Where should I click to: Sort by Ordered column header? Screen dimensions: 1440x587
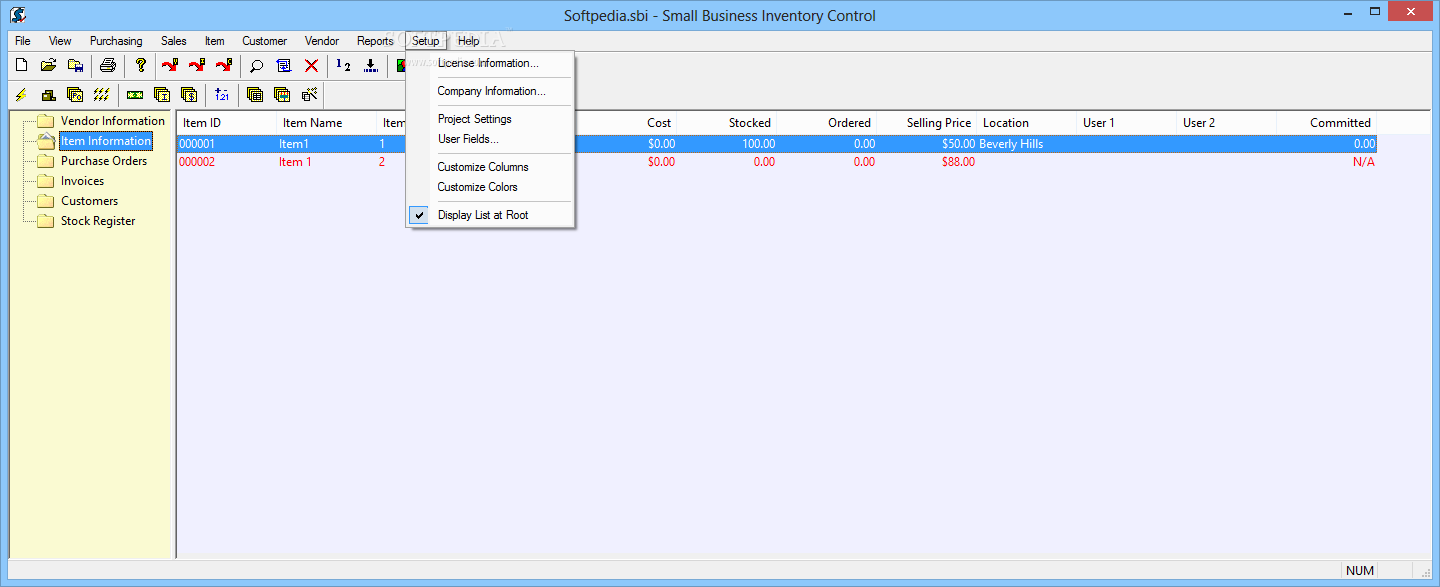827,123
